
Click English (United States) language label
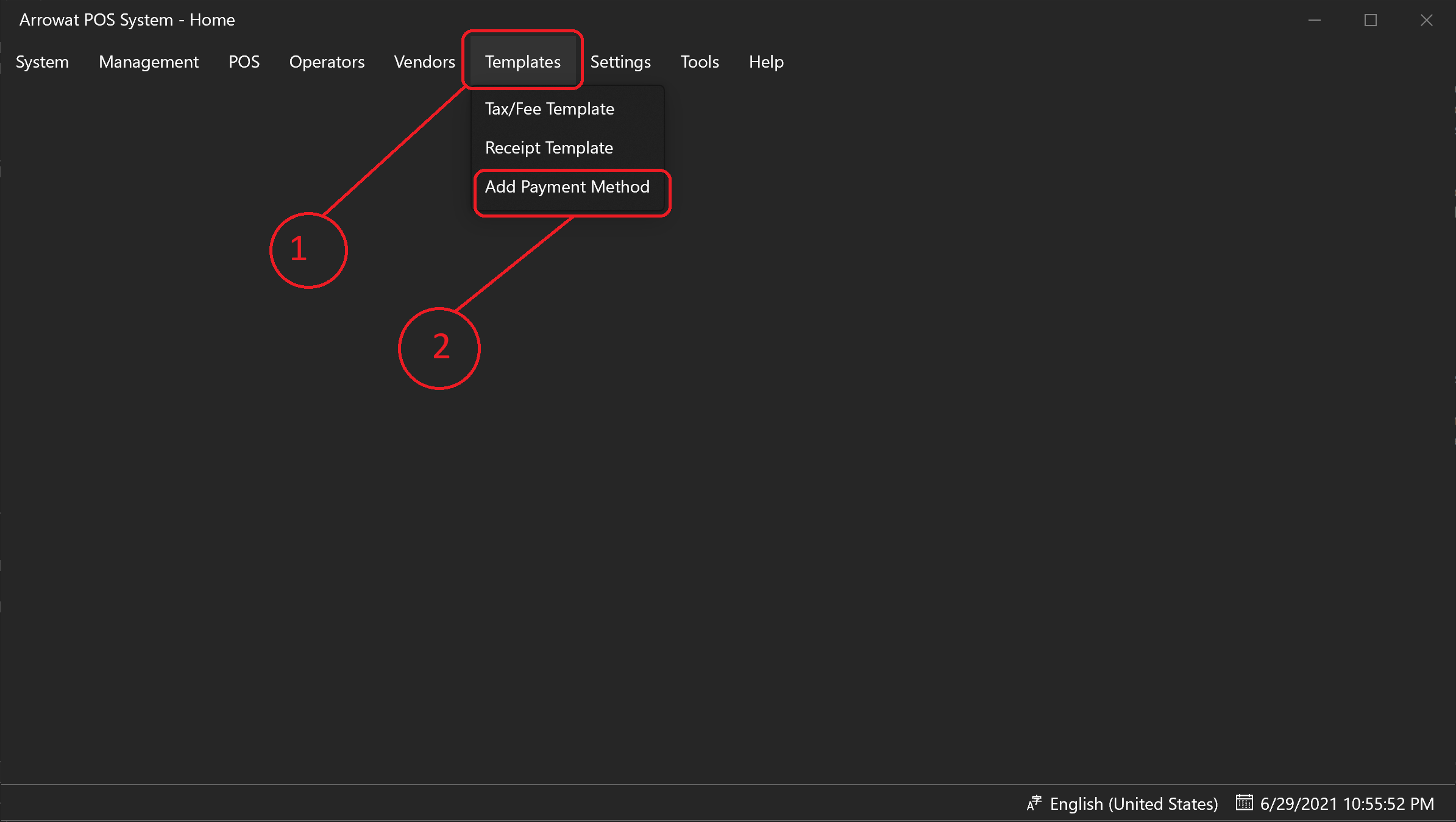pyautogui.click(x=1134, y=804)
